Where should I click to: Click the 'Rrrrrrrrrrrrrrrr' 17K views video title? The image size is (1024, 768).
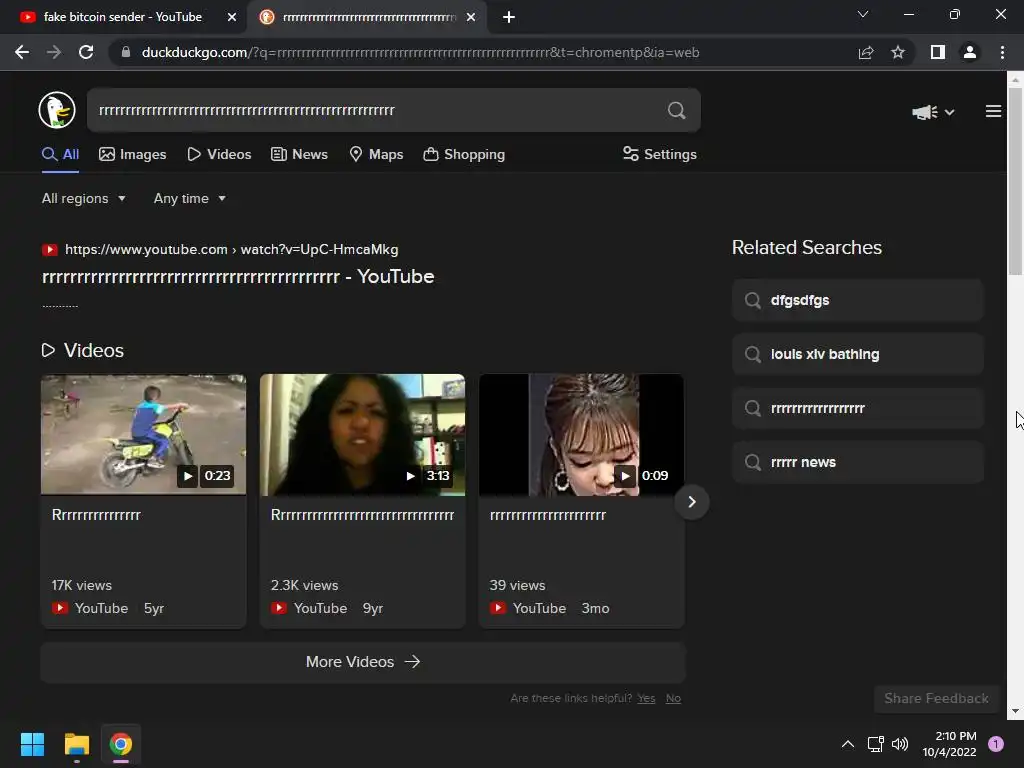point(96,515)
